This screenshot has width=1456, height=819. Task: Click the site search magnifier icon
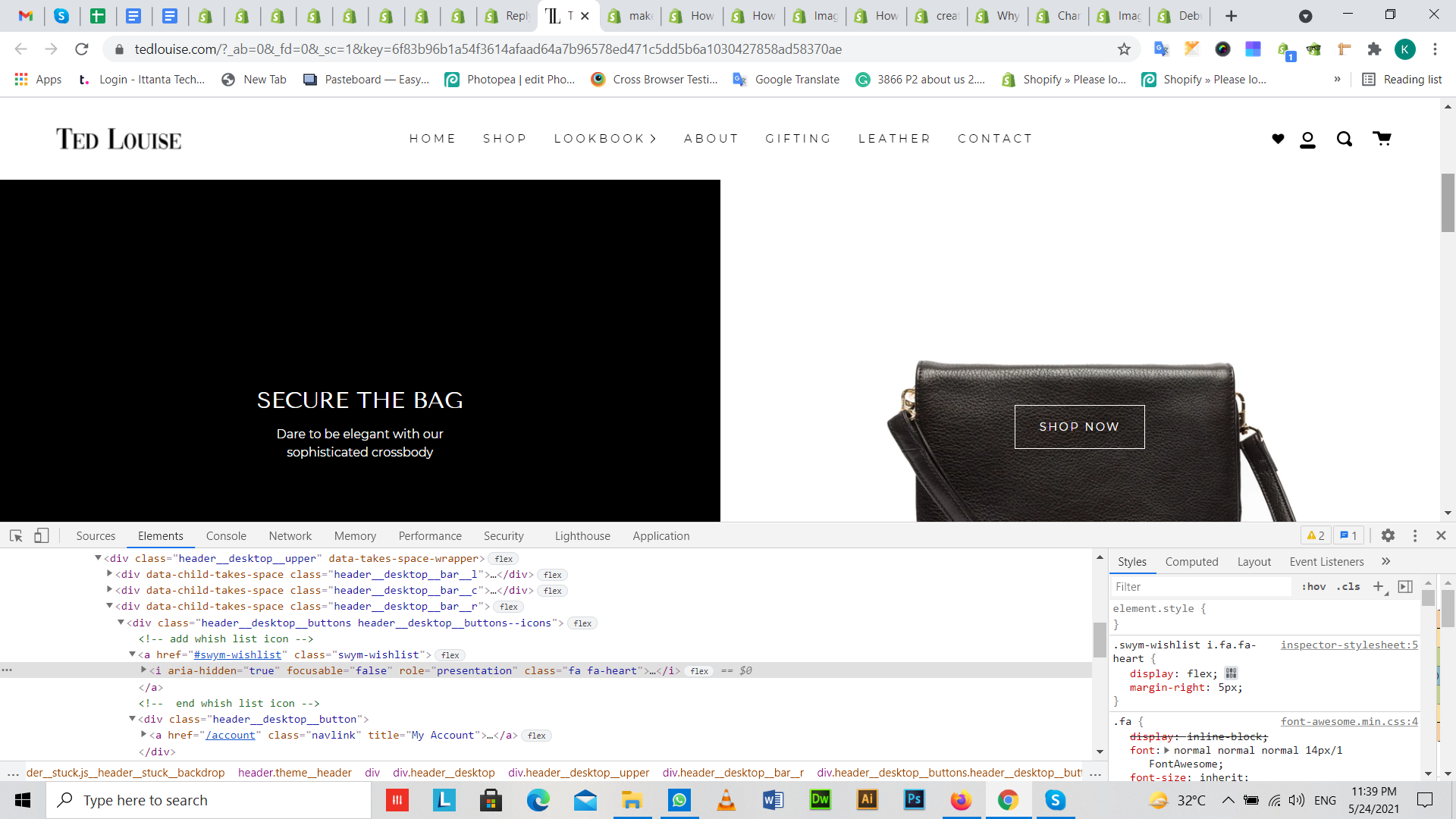click(x=1345, y=139)
